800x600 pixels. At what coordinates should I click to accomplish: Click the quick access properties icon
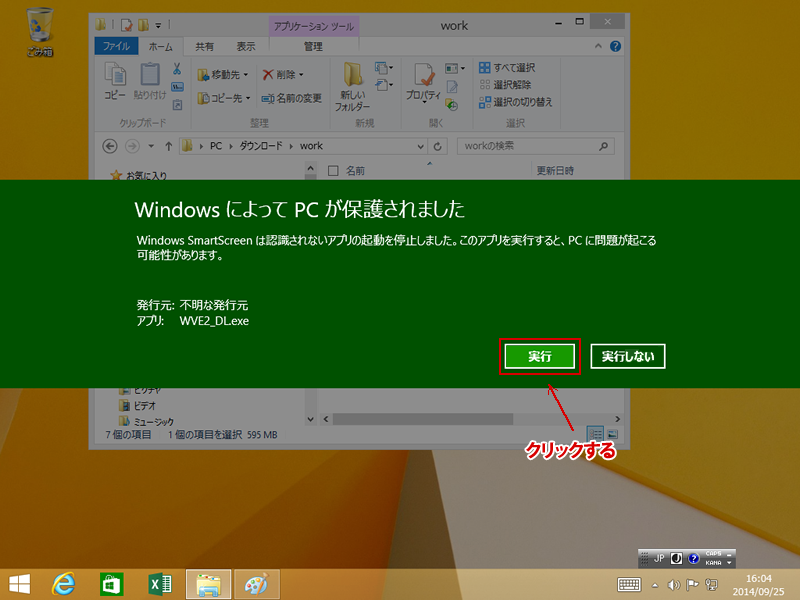pyautogui.click(x=127, y=24)
